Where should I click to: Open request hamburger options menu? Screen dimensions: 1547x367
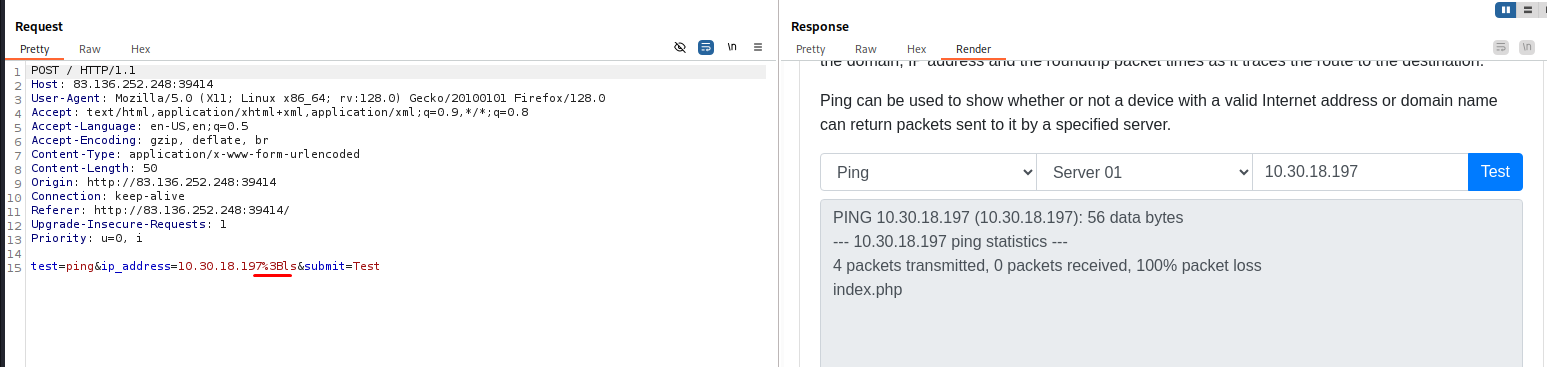click(x=758, y=47)
